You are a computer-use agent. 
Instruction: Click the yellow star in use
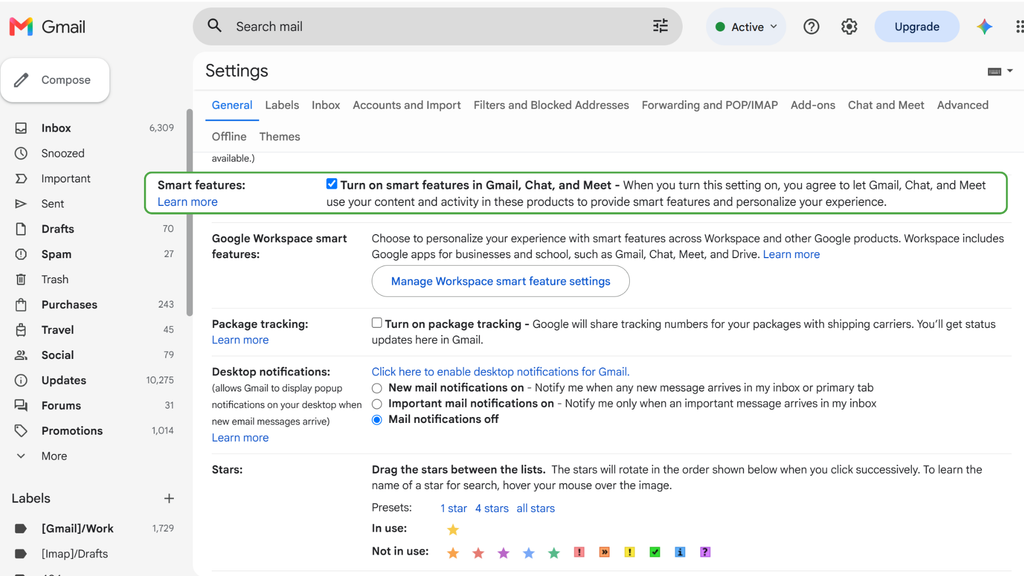pyautogui.click(x=453, y=530)
